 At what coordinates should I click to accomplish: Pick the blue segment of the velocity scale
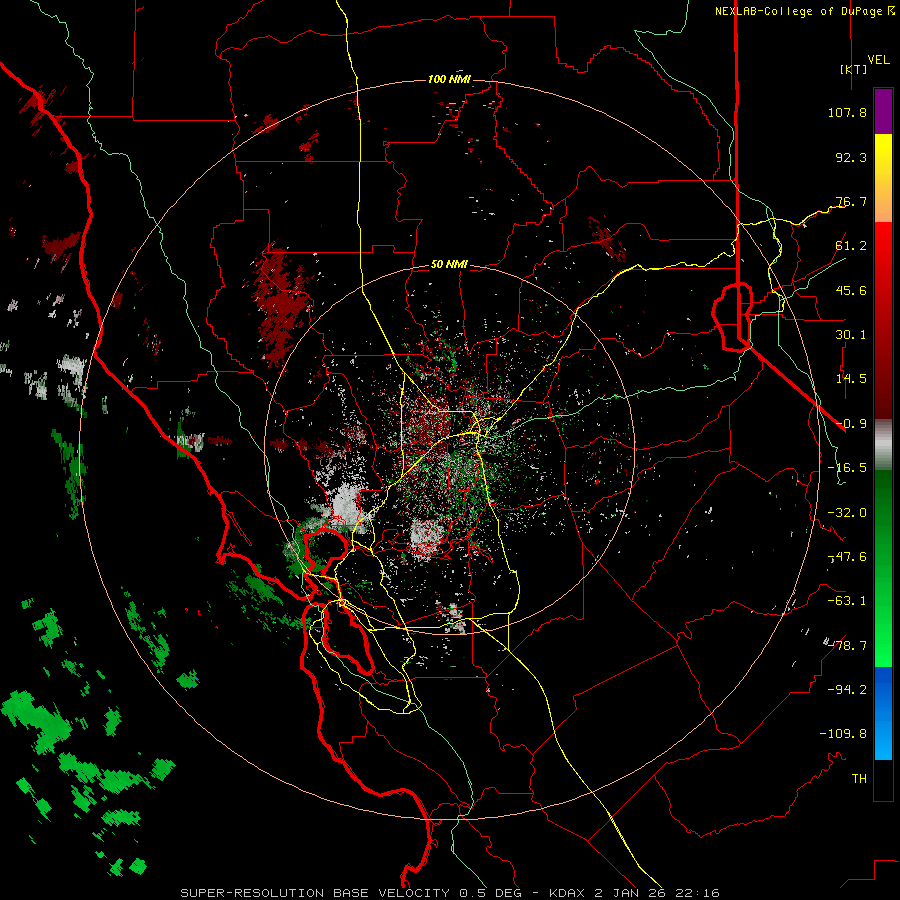tap(883, 713)
